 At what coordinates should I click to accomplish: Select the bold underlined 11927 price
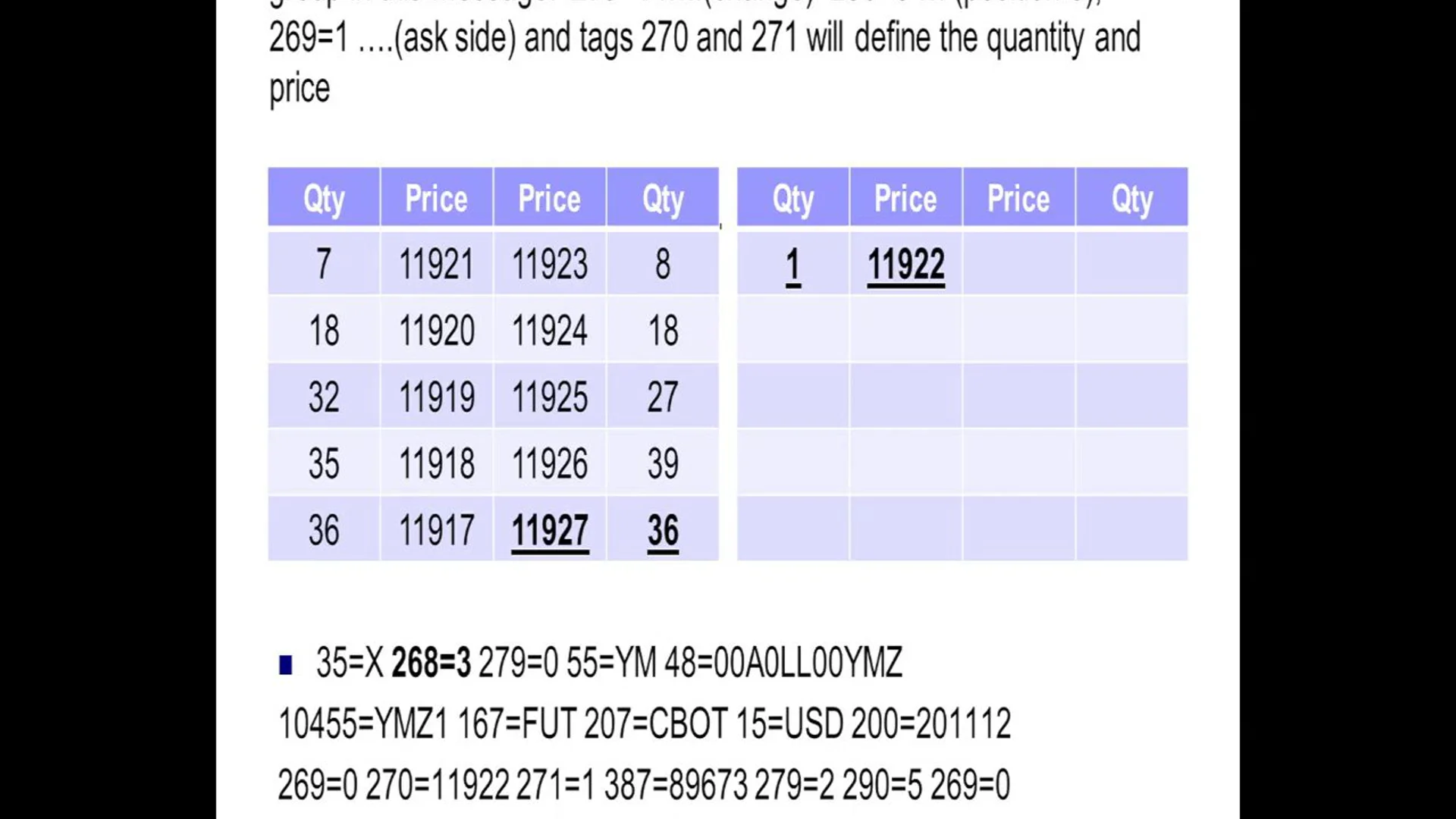tap(550, 530)
